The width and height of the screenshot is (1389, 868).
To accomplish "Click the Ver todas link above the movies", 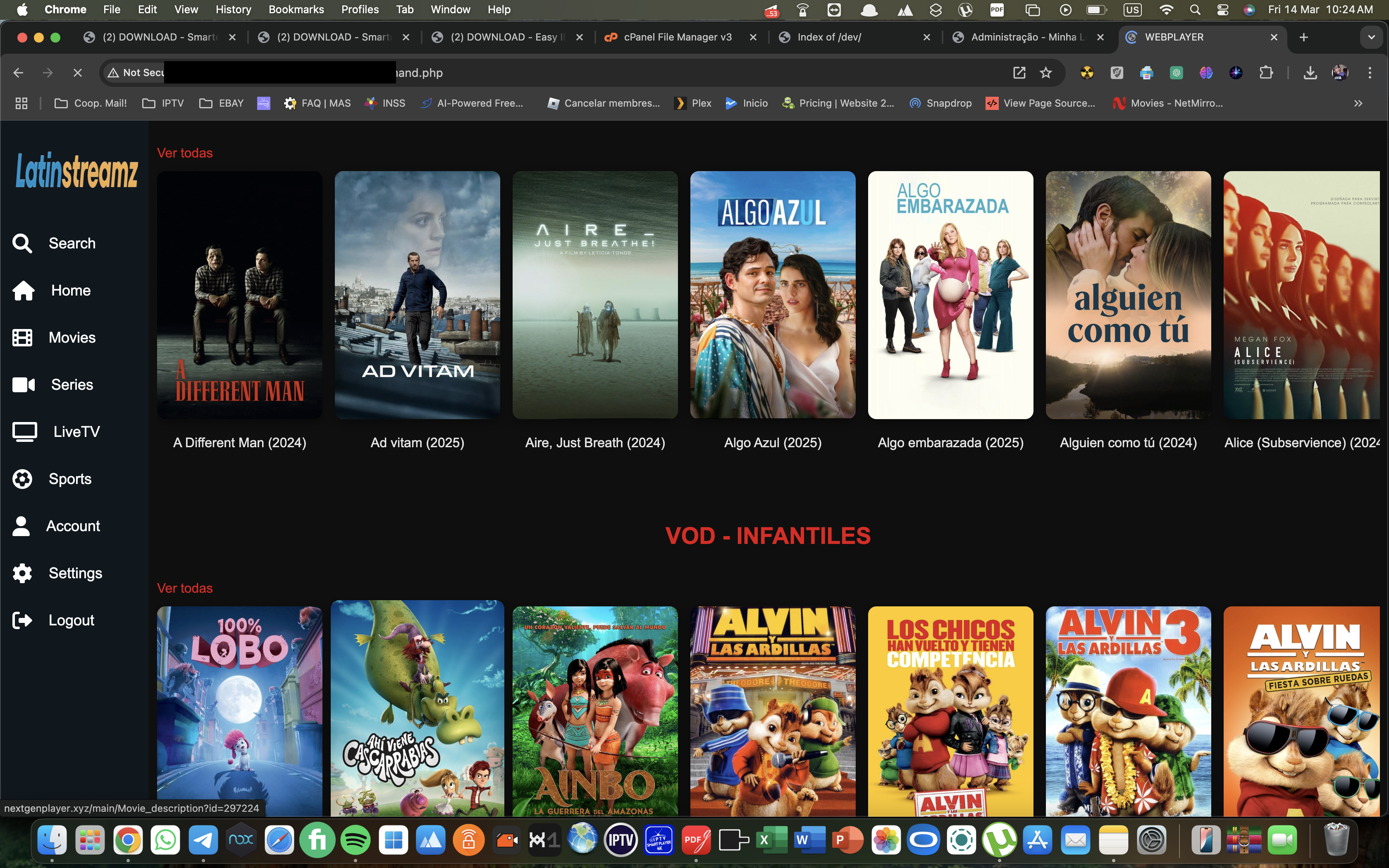I will point(184,152).
